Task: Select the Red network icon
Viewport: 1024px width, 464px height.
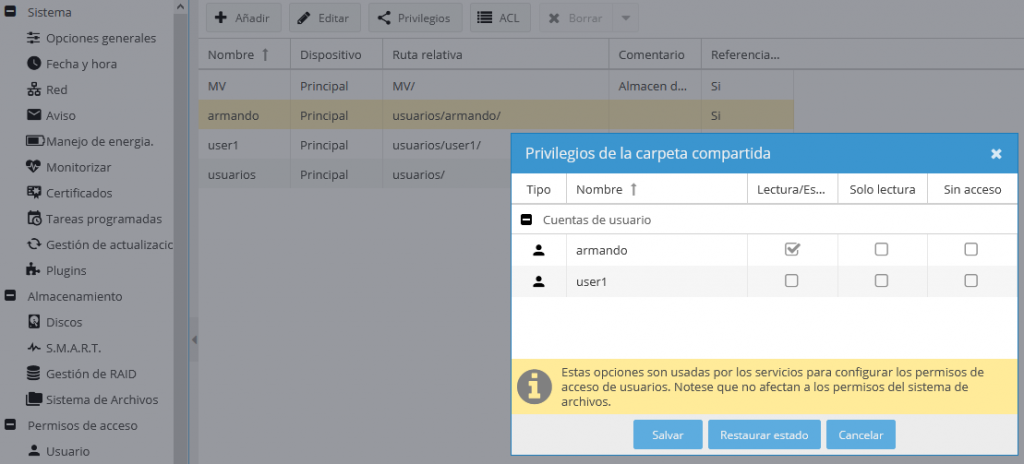Action: pos(34,90)
